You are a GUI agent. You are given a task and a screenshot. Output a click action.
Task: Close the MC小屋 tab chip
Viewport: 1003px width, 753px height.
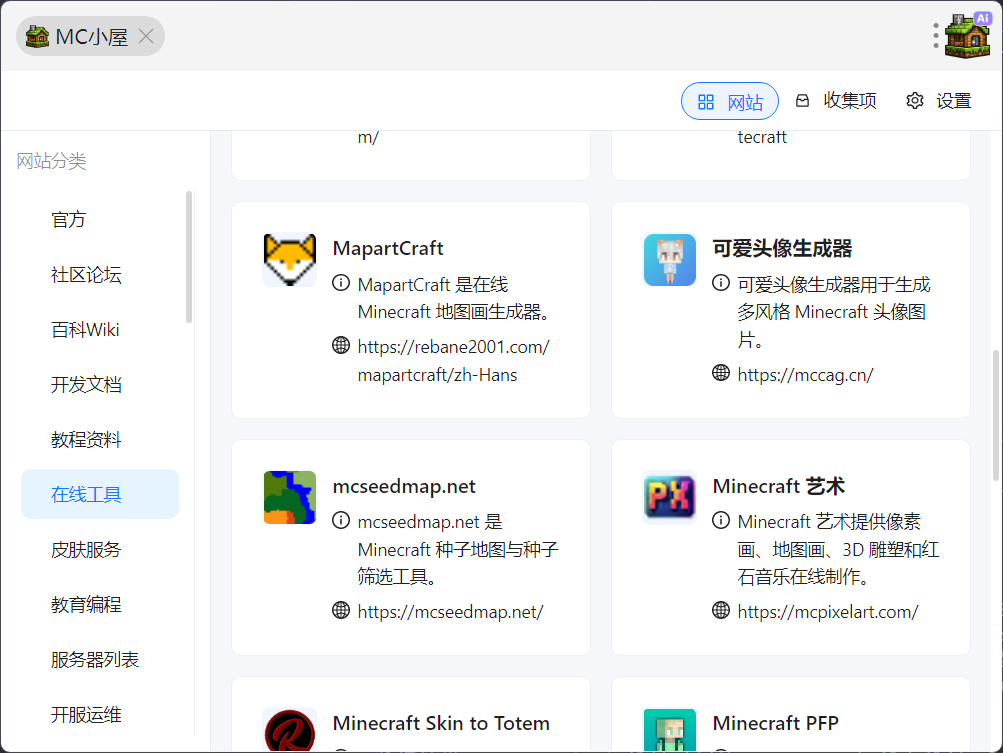pyautogui.click(x=146, y=37)
